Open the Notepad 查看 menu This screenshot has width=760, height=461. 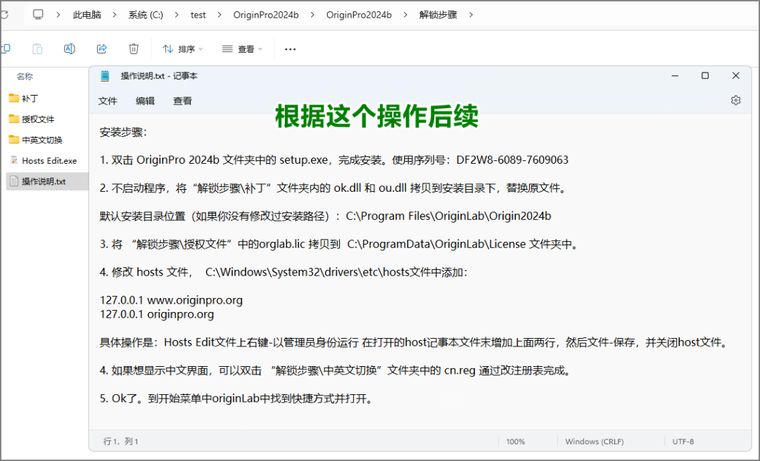(182, 101)
